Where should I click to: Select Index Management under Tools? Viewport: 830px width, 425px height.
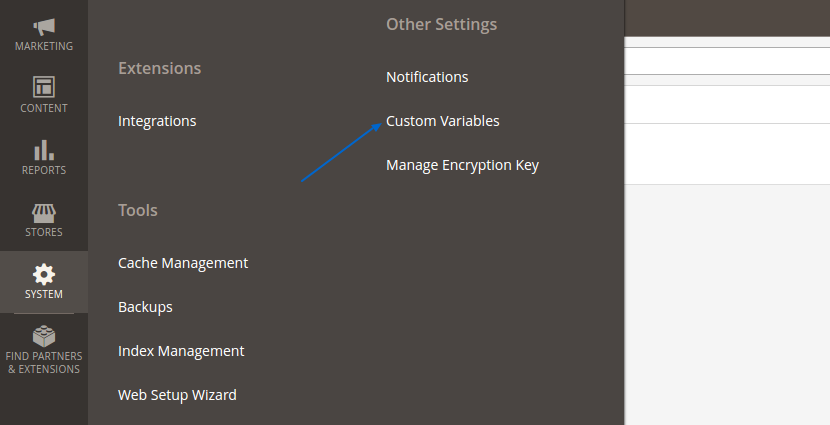181,351
